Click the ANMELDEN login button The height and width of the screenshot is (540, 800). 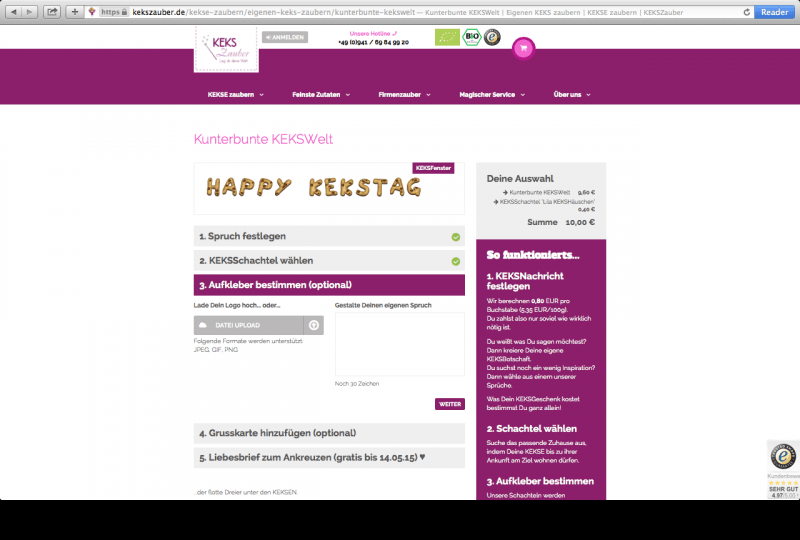pos(285,37)
